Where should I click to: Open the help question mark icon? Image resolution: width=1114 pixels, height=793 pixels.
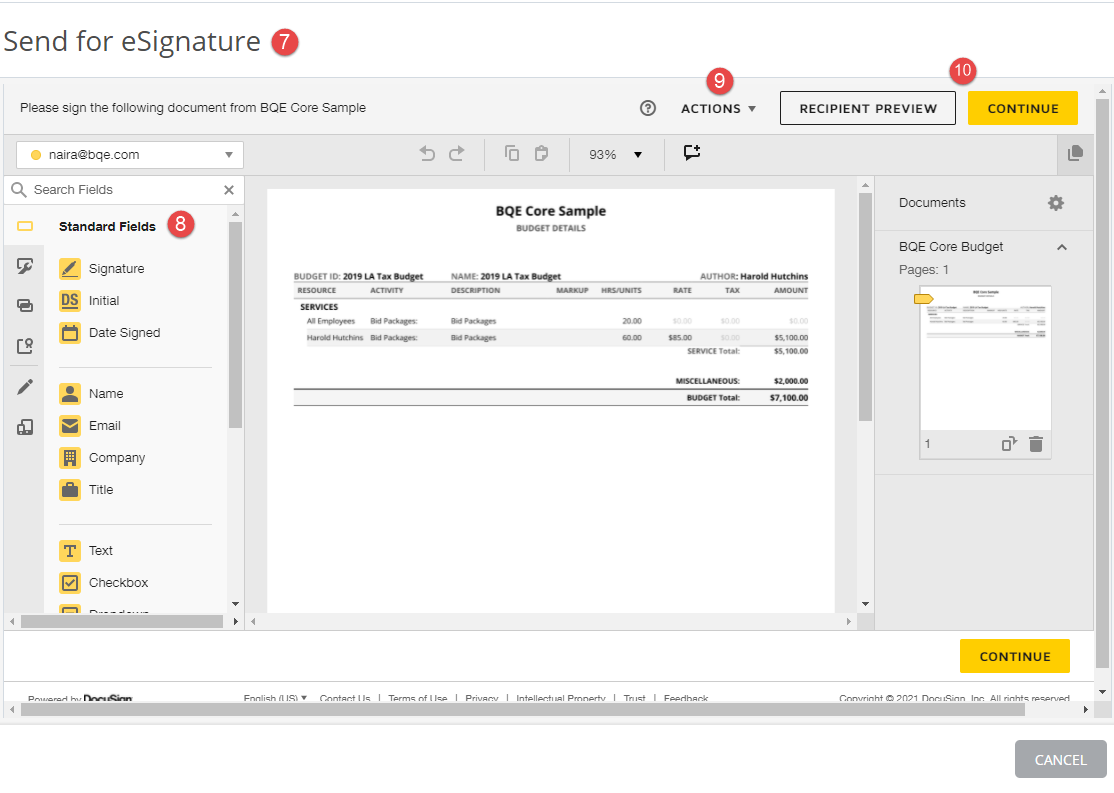pyautogui.click(x=647, y=108)
